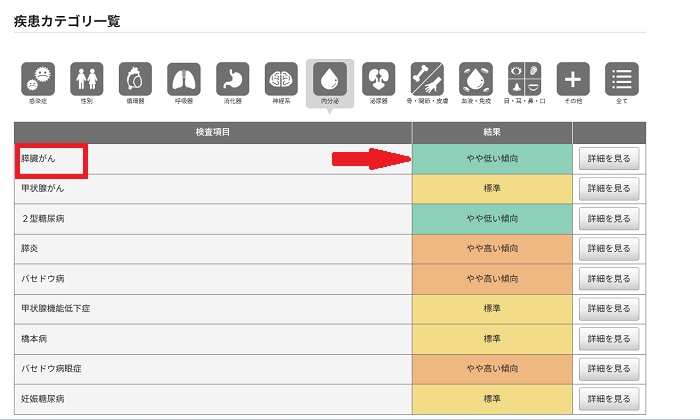
Task: Open the 性別 category icon
Action: (87, 79)
